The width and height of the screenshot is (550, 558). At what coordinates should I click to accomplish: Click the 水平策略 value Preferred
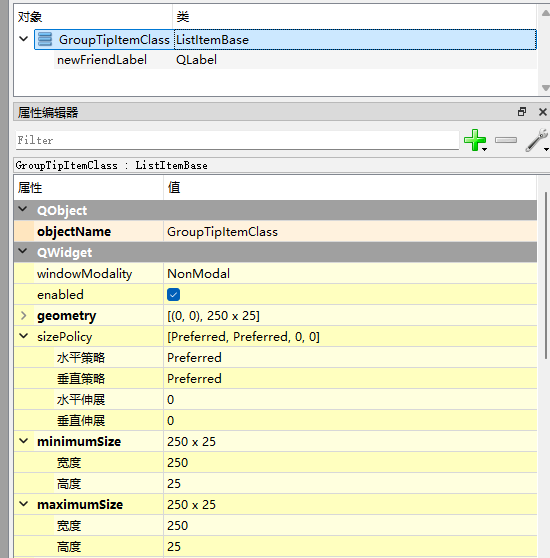[194, 358]
